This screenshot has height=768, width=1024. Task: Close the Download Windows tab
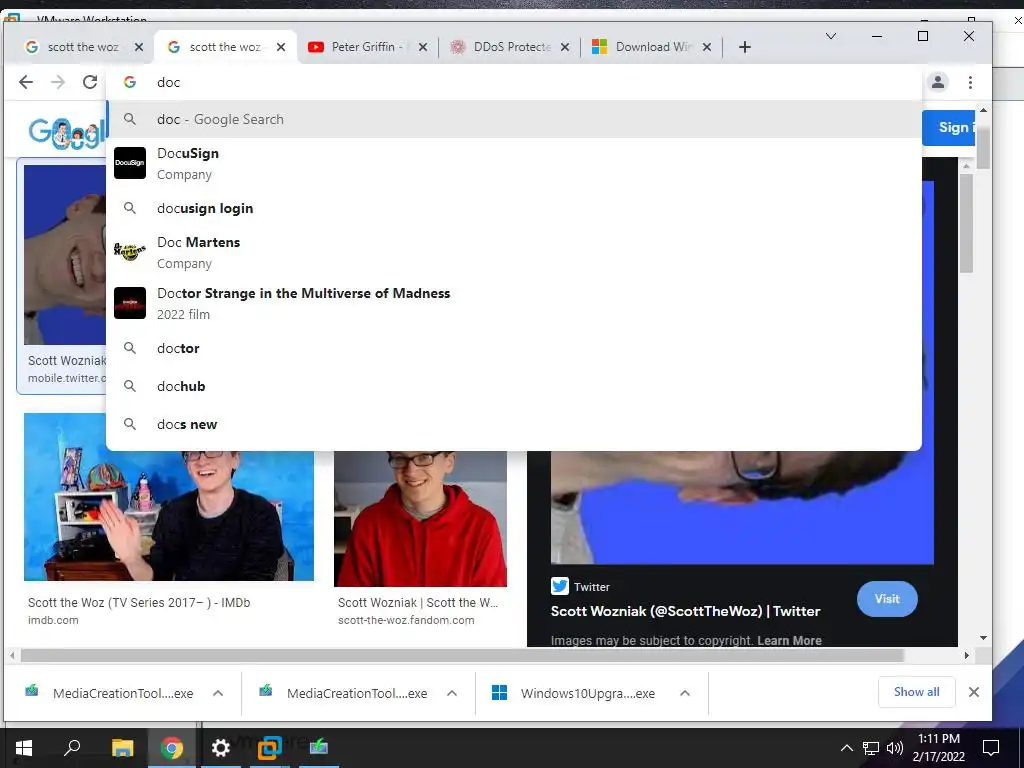707,47
